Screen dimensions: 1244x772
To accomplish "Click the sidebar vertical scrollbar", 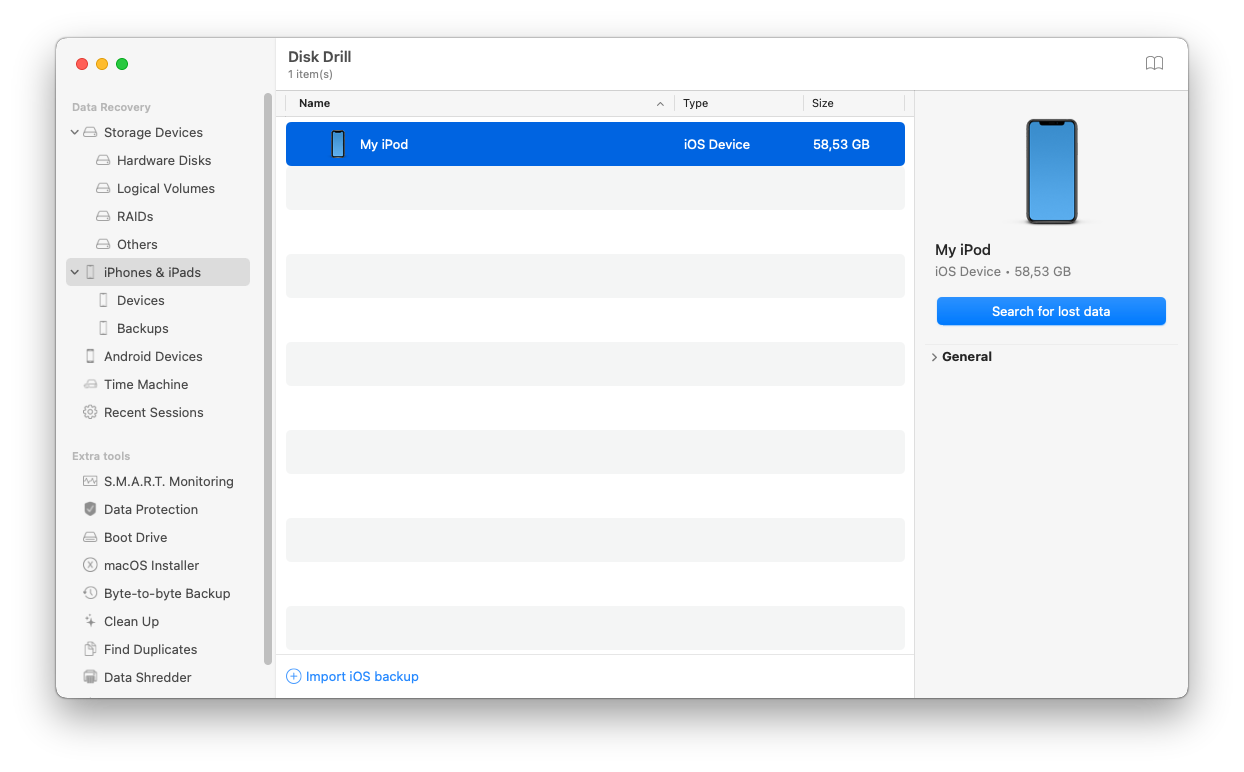I will pos(267,380).
